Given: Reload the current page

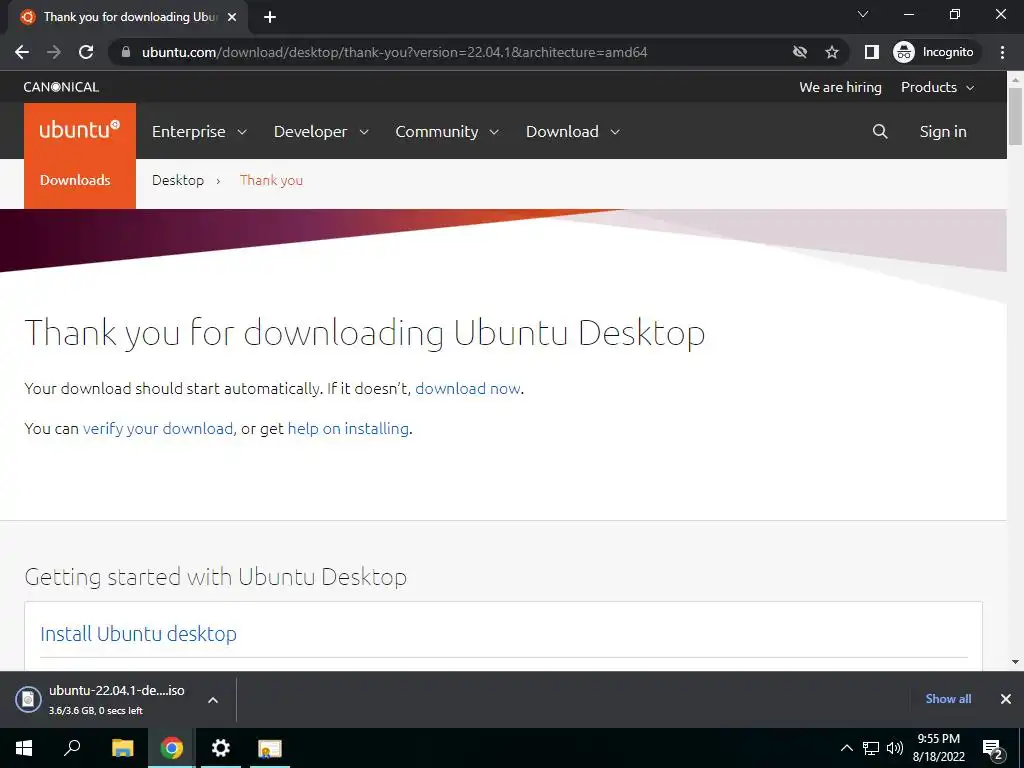Looking at the screenshot, I should (86, 52).
